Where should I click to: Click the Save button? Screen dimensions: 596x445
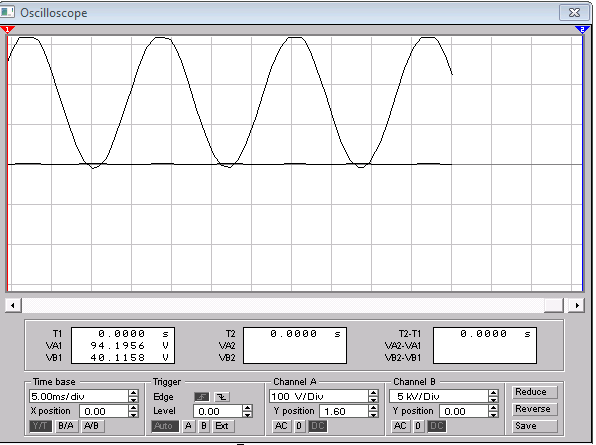click(x=534, y=426)
